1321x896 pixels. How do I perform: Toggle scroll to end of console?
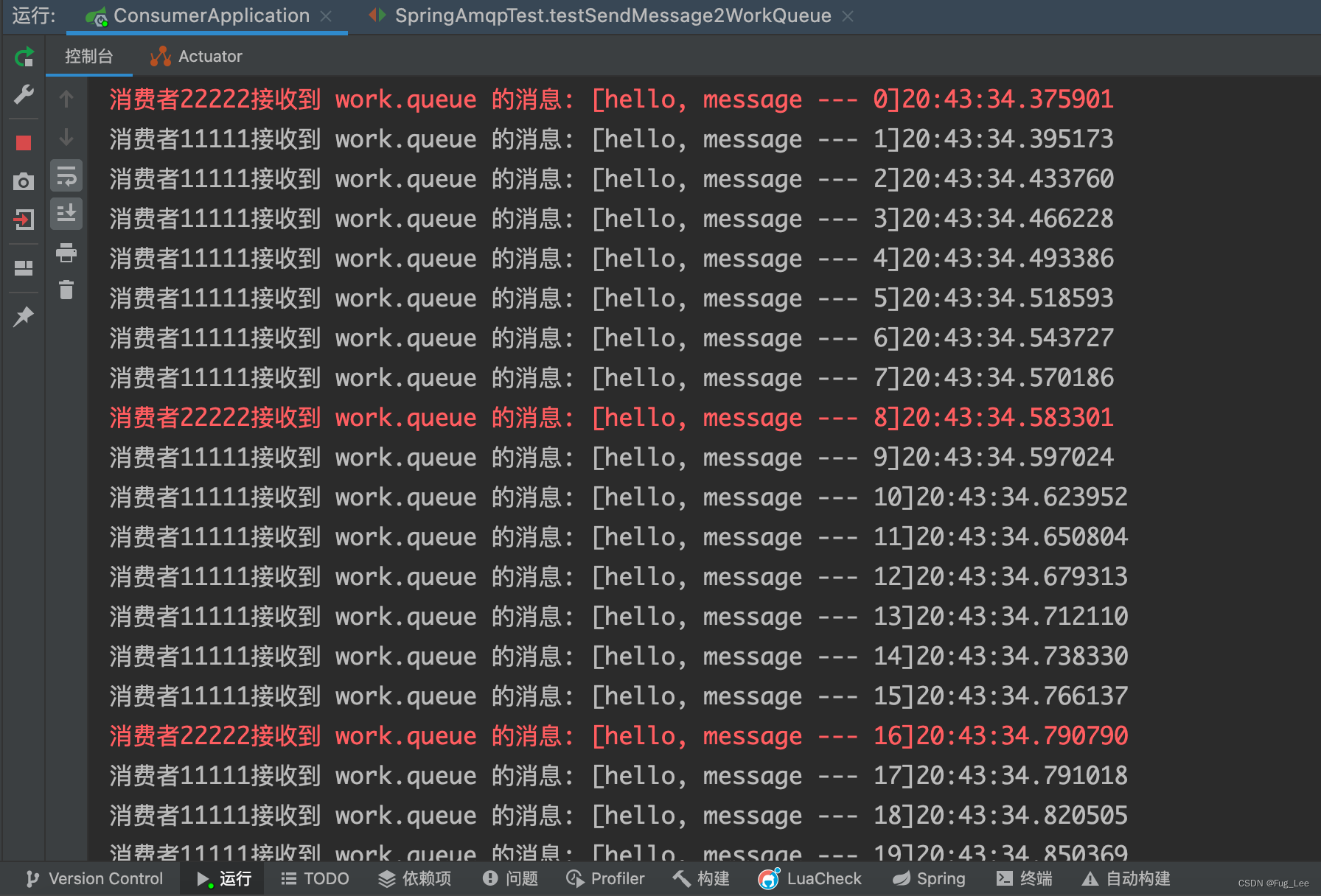click(66, 214)
